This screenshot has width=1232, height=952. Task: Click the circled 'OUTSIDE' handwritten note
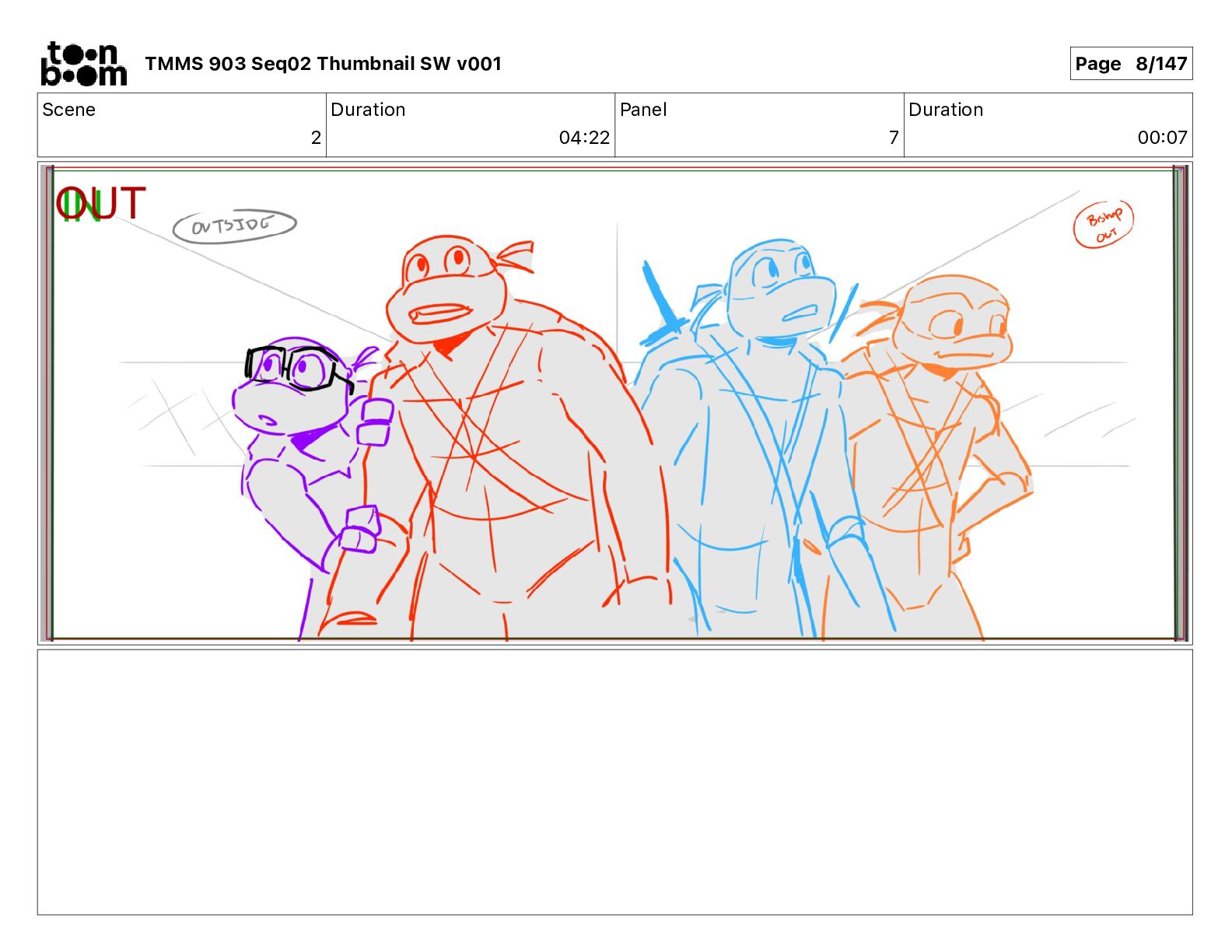(x=234, y=226)
